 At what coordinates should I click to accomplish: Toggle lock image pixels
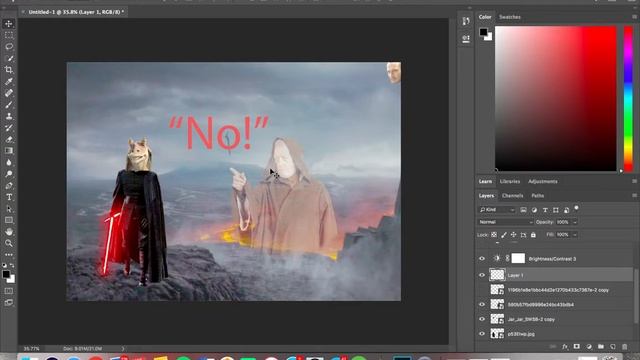[x=504, y=235]
